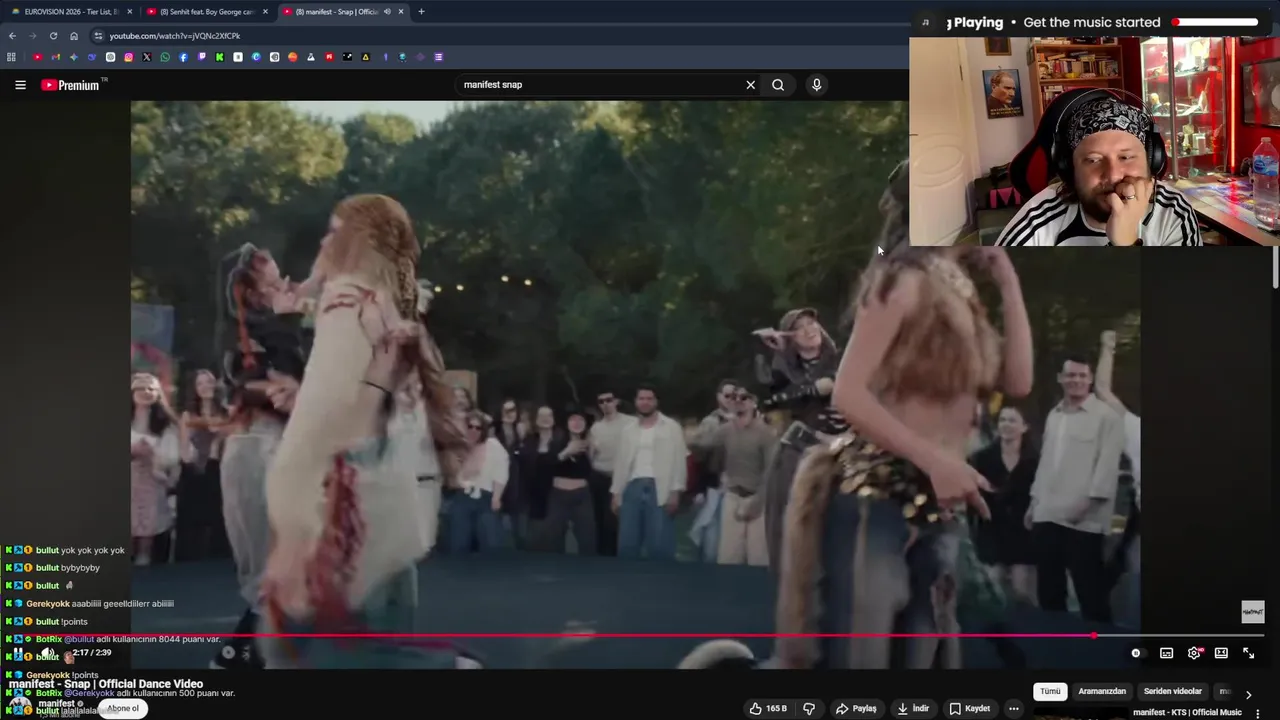Open the YouTube bookmark shortcut
1280x720 pixels.
pos(37,57)
